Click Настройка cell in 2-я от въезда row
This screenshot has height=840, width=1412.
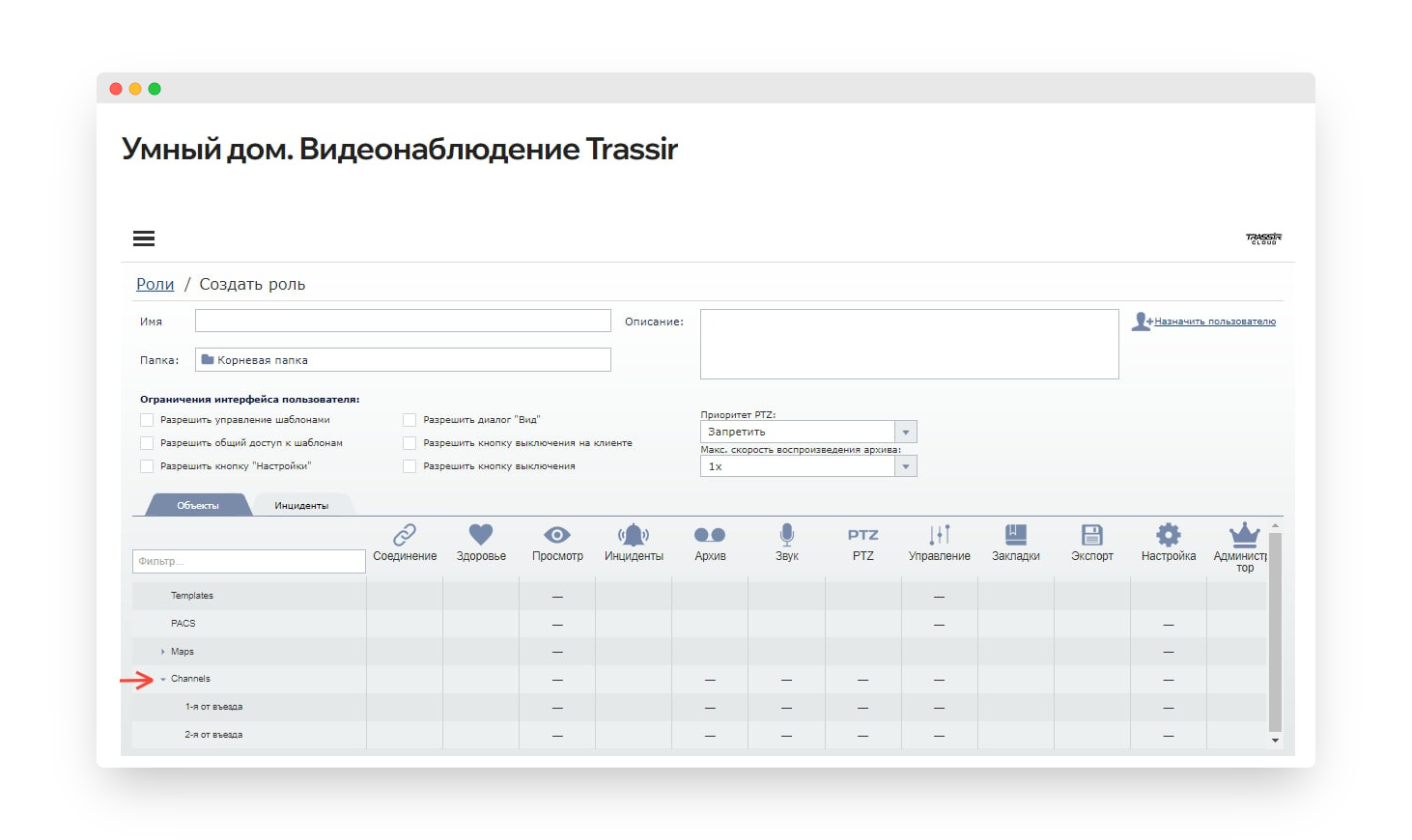coord(1169,736)
